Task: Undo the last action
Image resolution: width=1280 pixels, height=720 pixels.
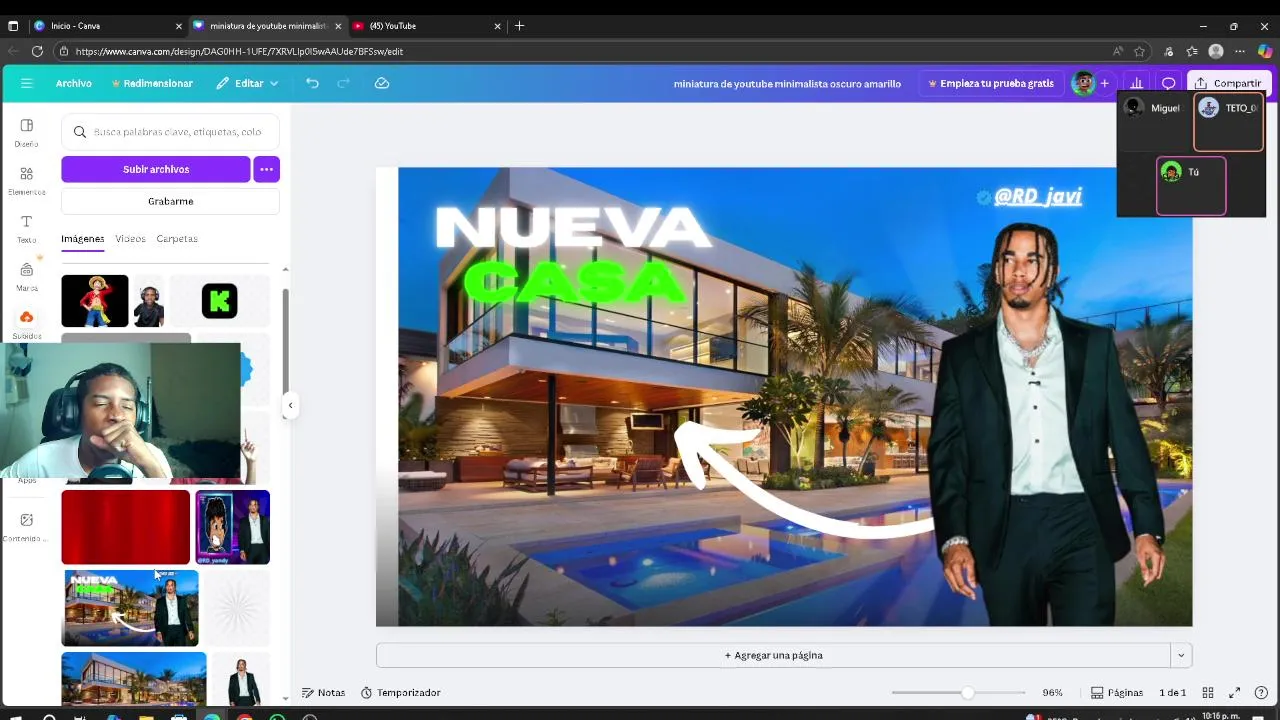Action: [312, 83]
